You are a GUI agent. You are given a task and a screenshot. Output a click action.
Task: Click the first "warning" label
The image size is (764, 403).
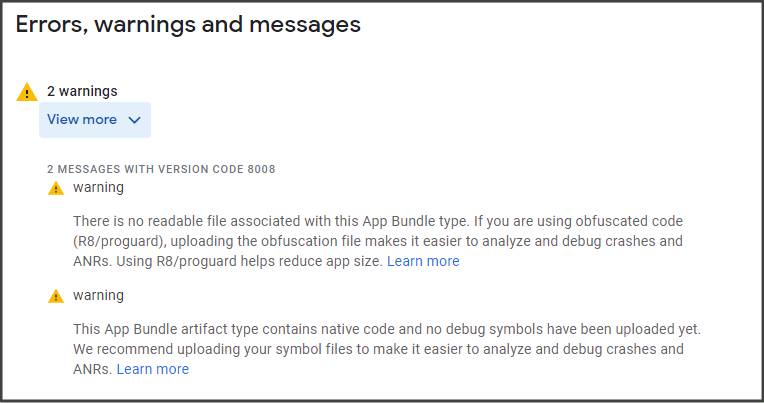(x=98, y=187)
